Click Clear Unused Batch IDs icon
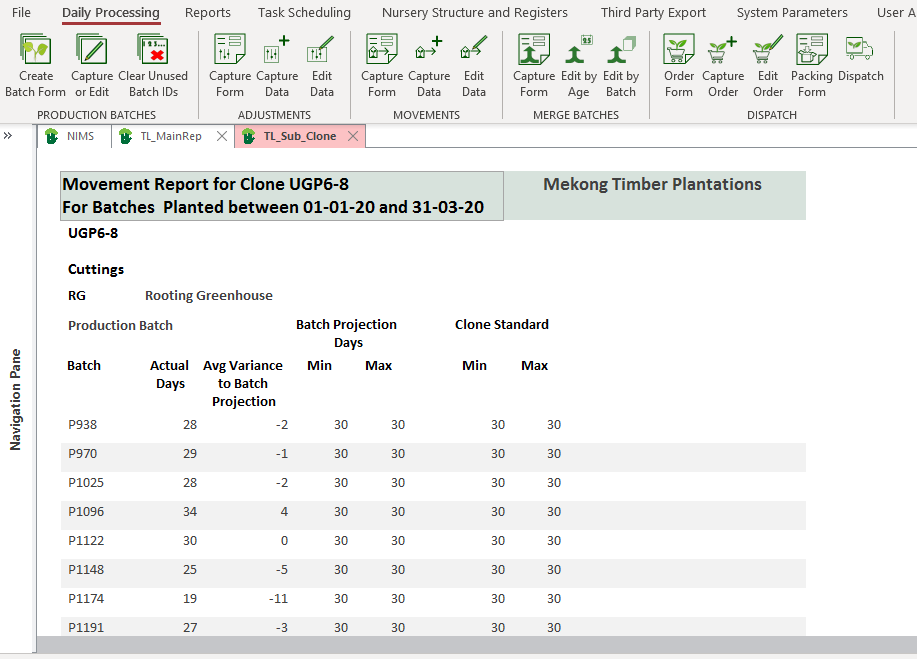This screenshot has width=917, height=659. pos(152,66)
